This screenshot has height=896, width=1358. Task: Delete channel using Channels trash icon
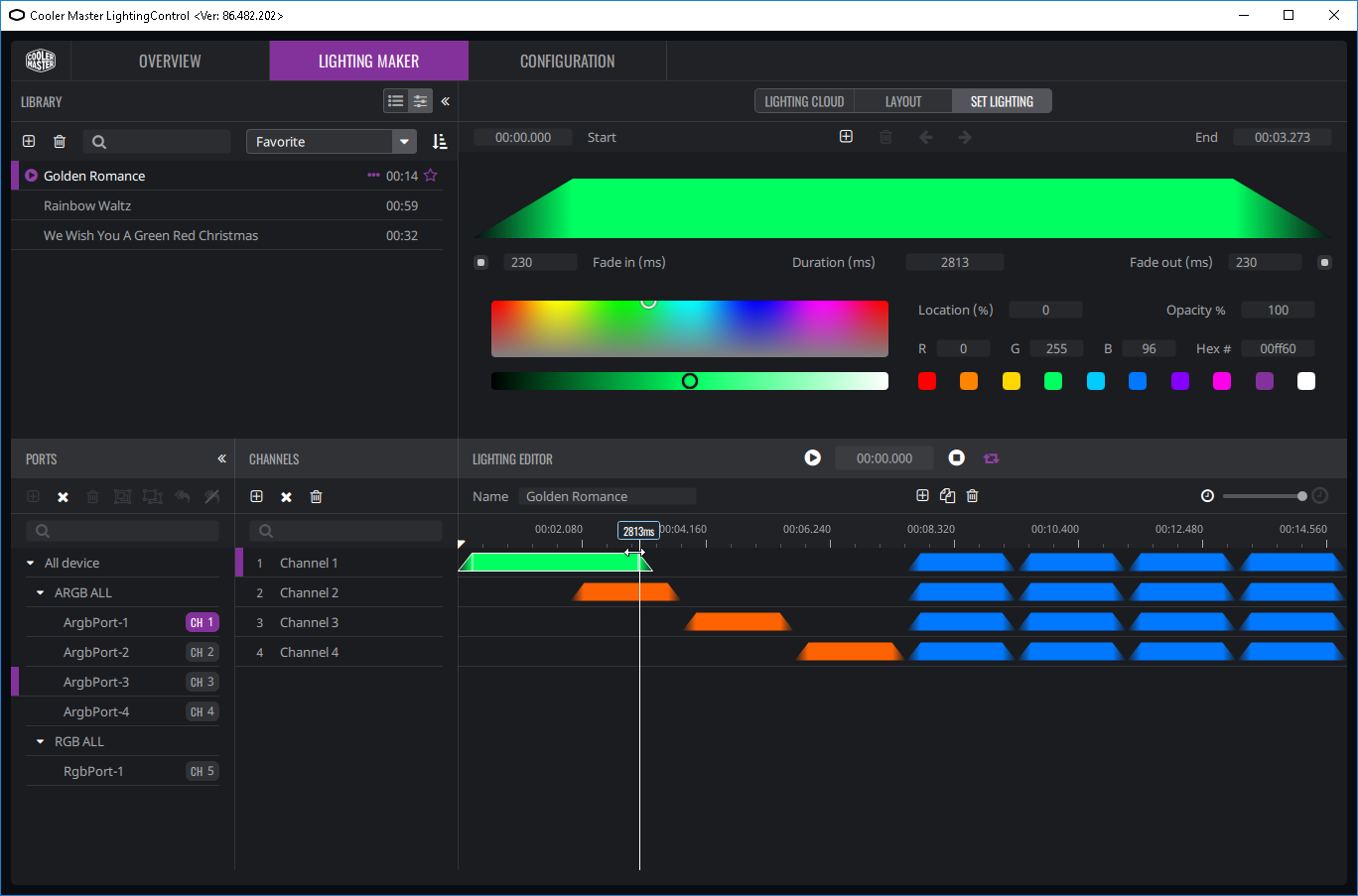pos(316,496)
